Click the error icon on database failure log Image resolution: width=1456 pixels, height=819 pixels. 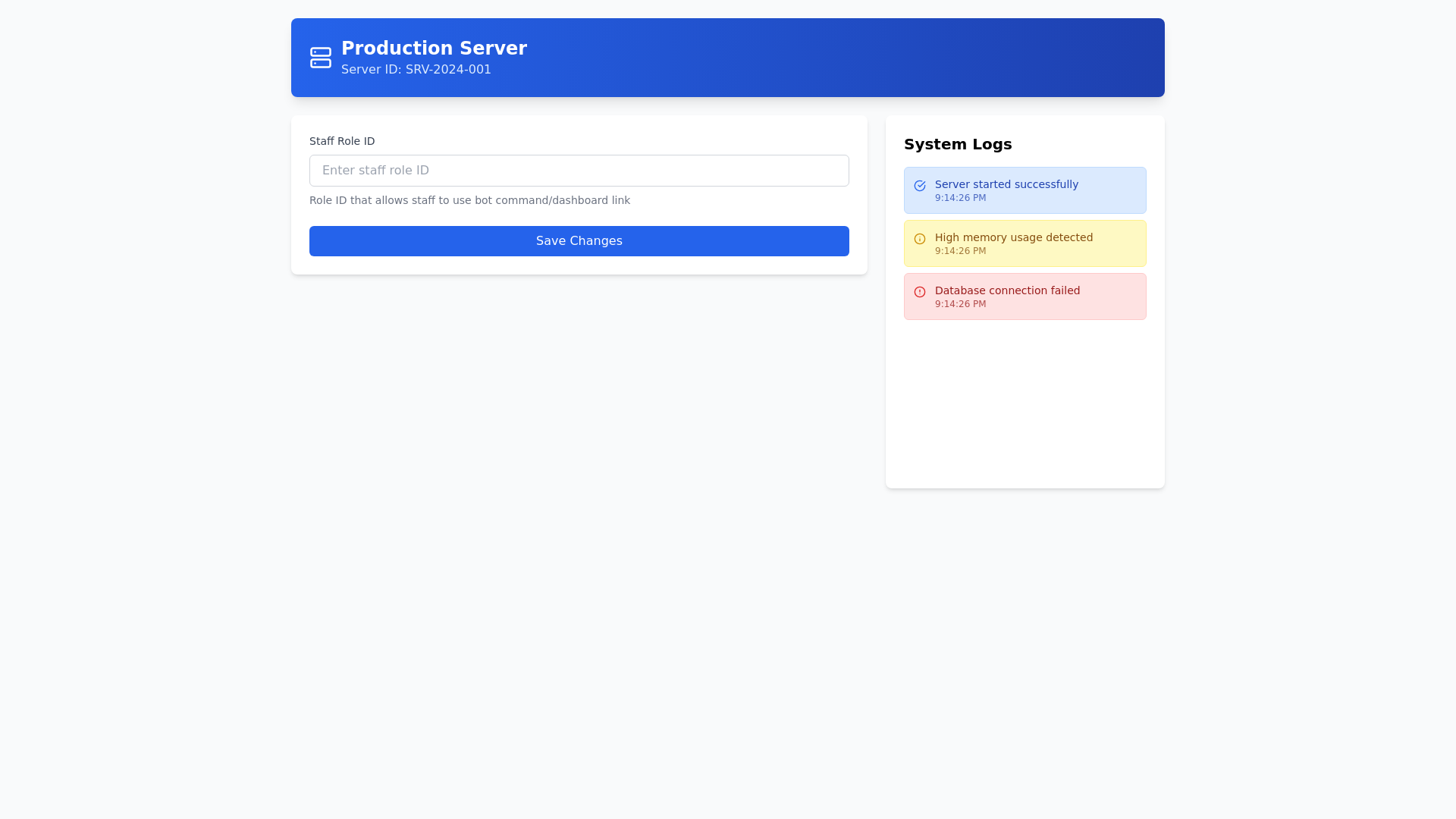coord(920,292)
